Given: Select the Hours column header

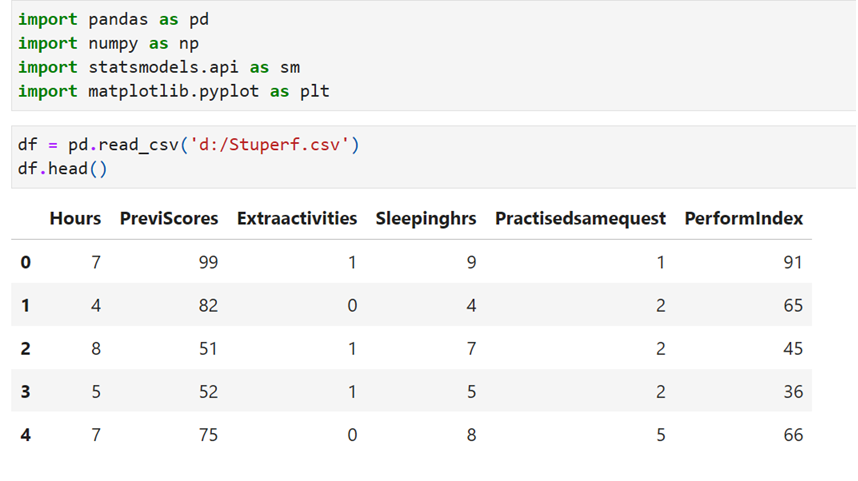Looking at the screenshot, I should pyautogui.click(x=75, y=218).
